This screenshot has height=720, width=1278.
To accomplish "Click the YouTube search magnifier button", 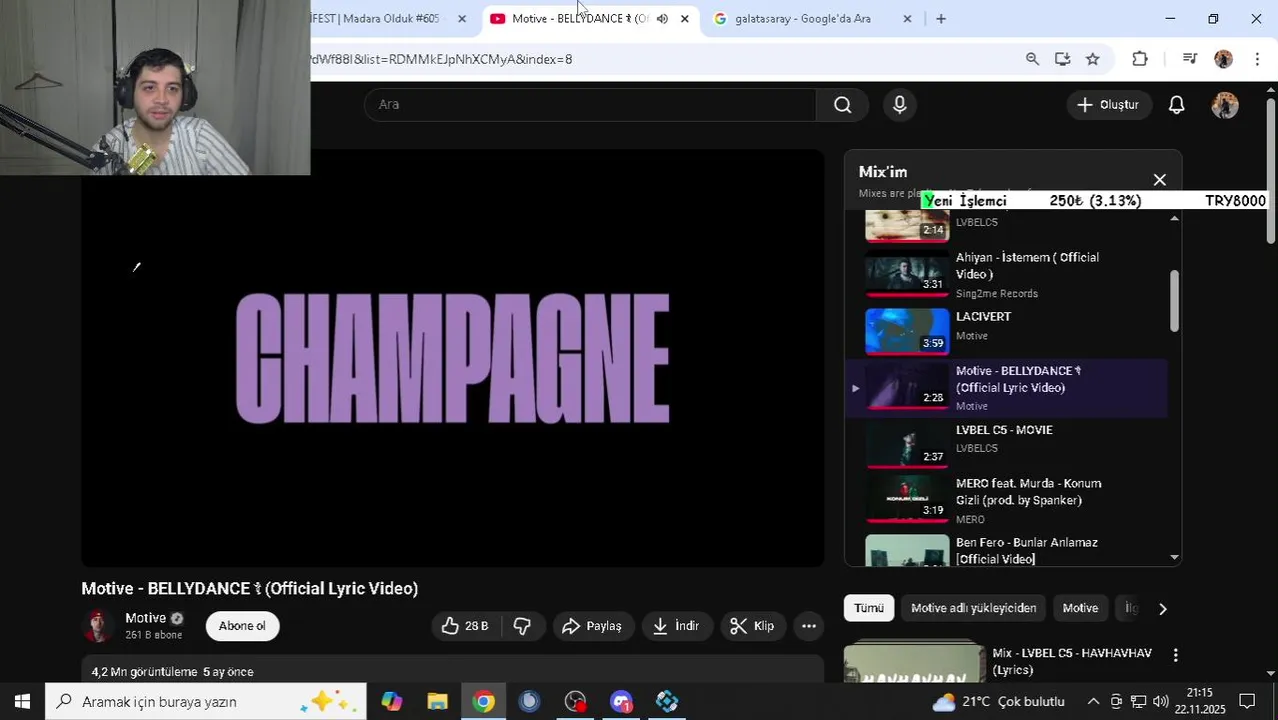I will 843,105.
